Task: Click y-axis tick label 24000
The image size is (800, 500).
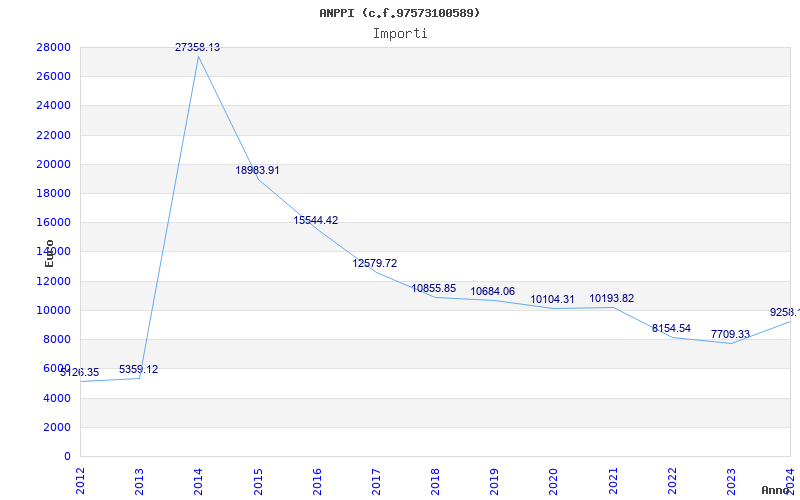Action: tap(54, 106)
